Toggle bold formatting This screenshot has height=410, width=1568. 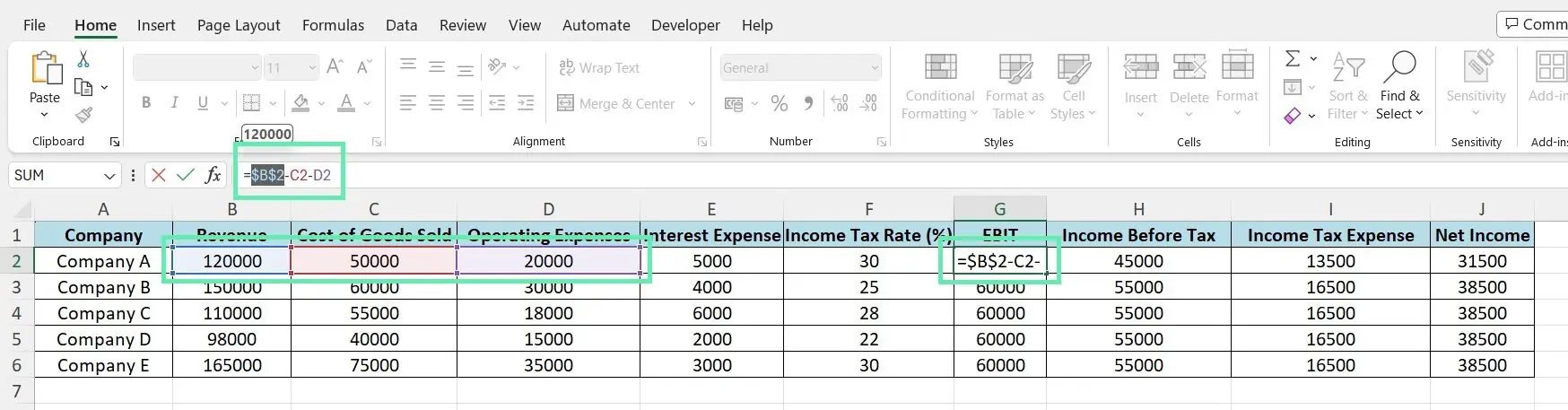pyautogui.click(x=146, y=103)
